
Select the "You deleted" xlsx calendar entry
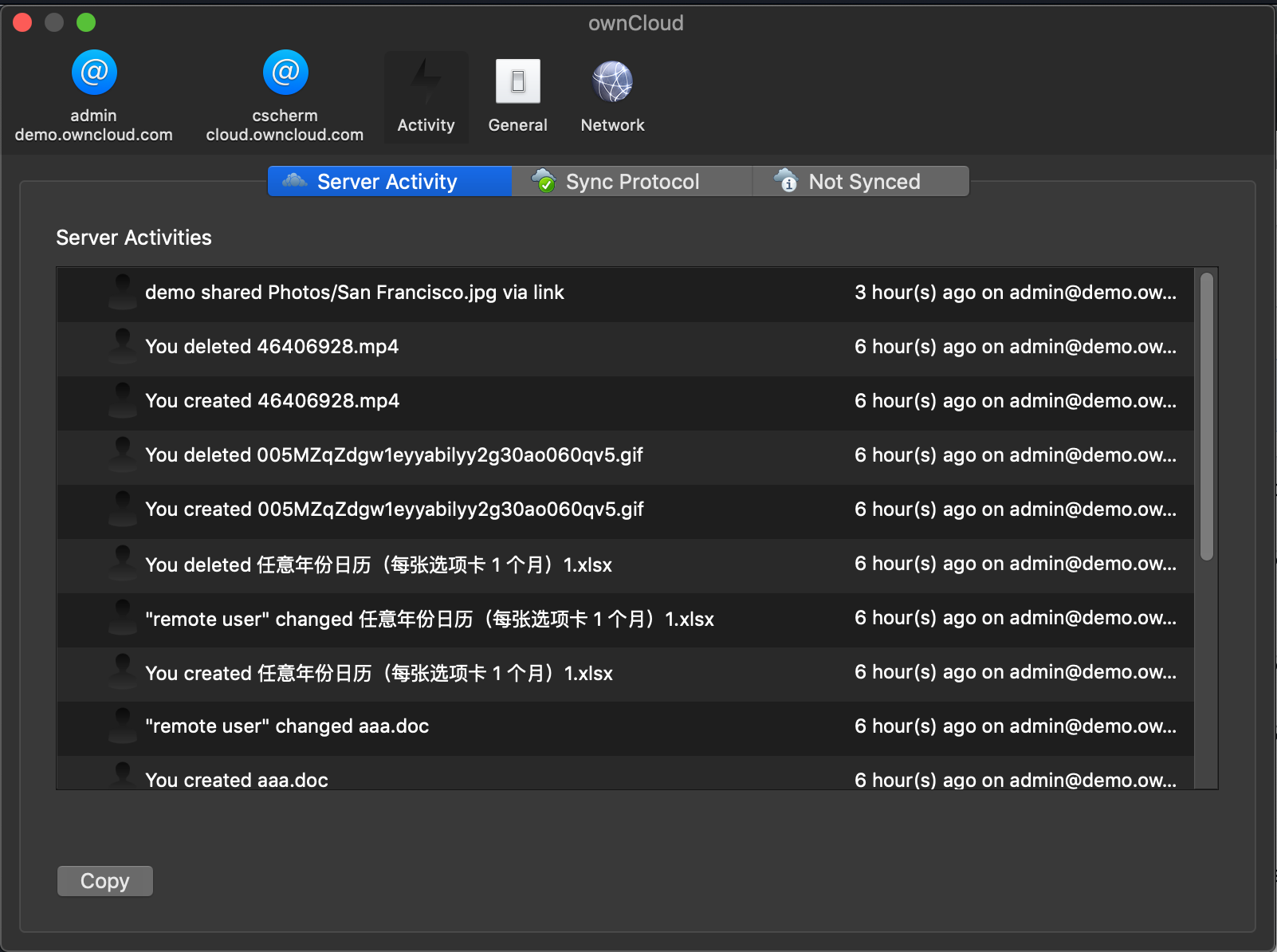pyautogui.click(x=379, y=565)
